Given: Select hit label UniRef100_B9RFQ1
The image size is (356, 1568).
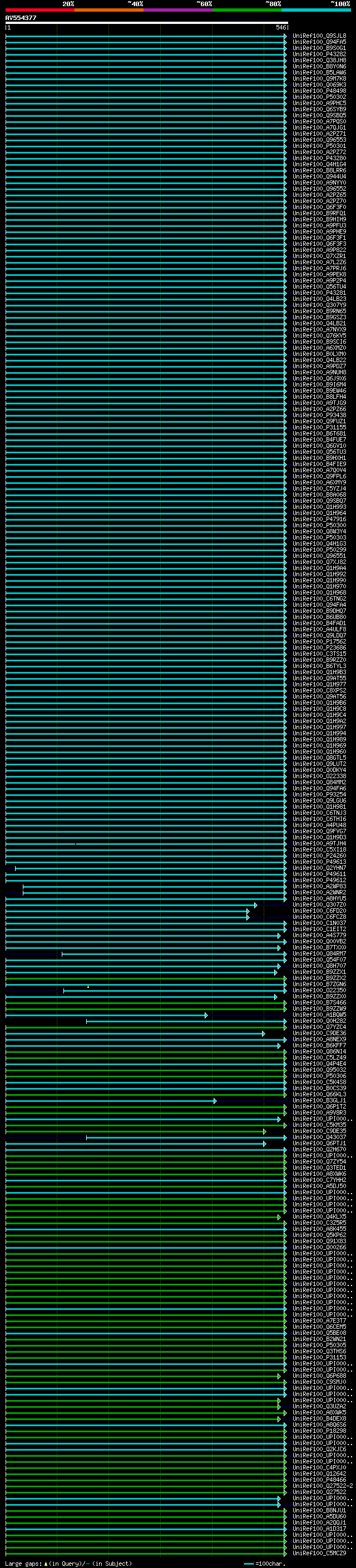Looking at the screenshot, I should coord(319,213).
